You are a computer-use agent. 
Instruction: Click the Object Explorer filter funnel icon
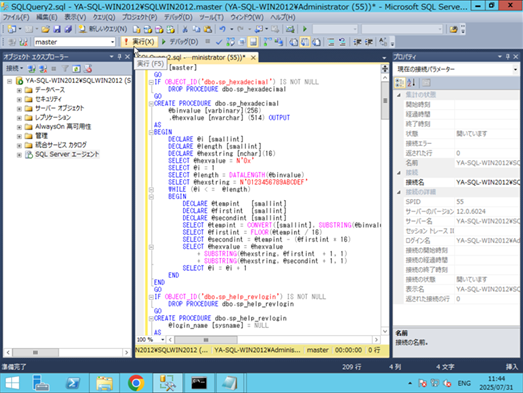(65, 69)
